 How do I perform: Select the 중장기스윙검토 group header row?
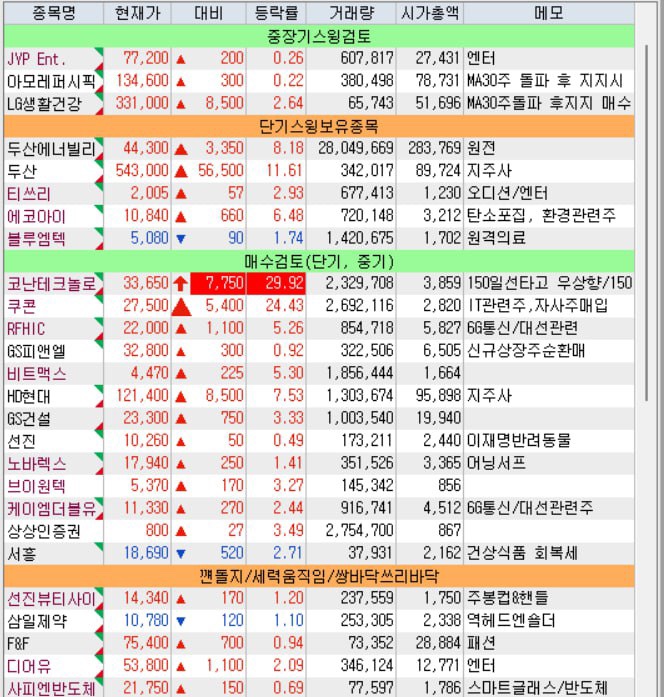tap(319, 36)
